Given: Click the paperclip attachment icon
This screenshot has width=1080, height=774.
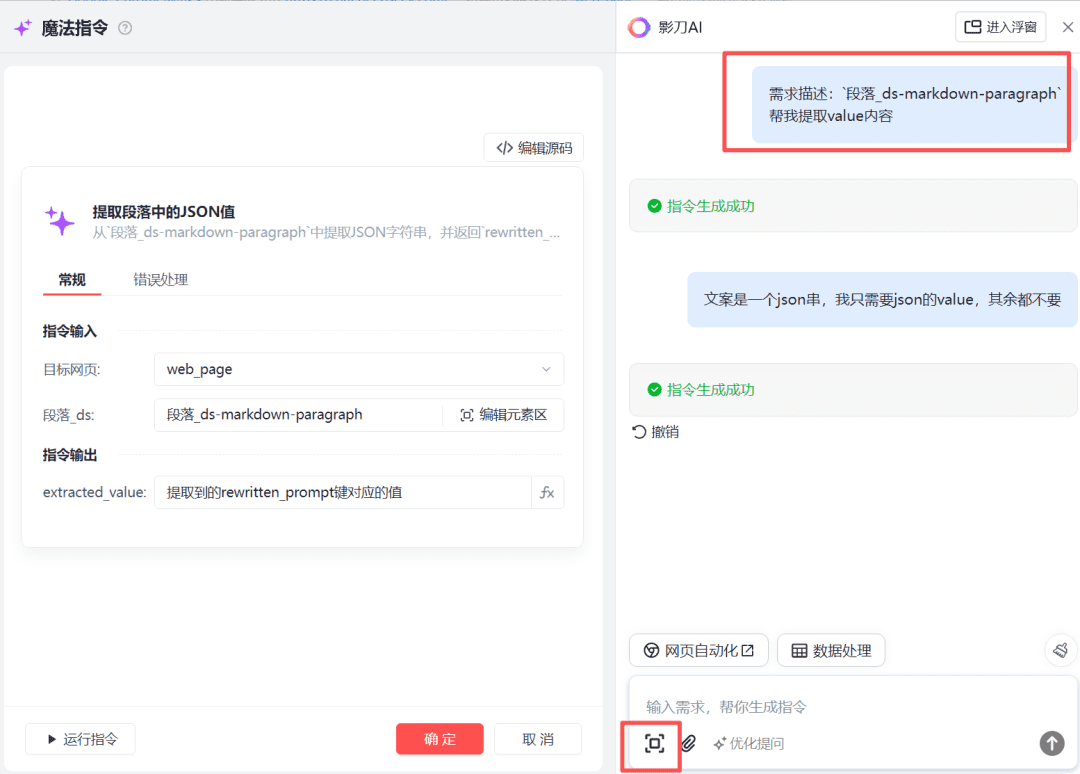Looking at the screenshot, I should pos(689,743).
